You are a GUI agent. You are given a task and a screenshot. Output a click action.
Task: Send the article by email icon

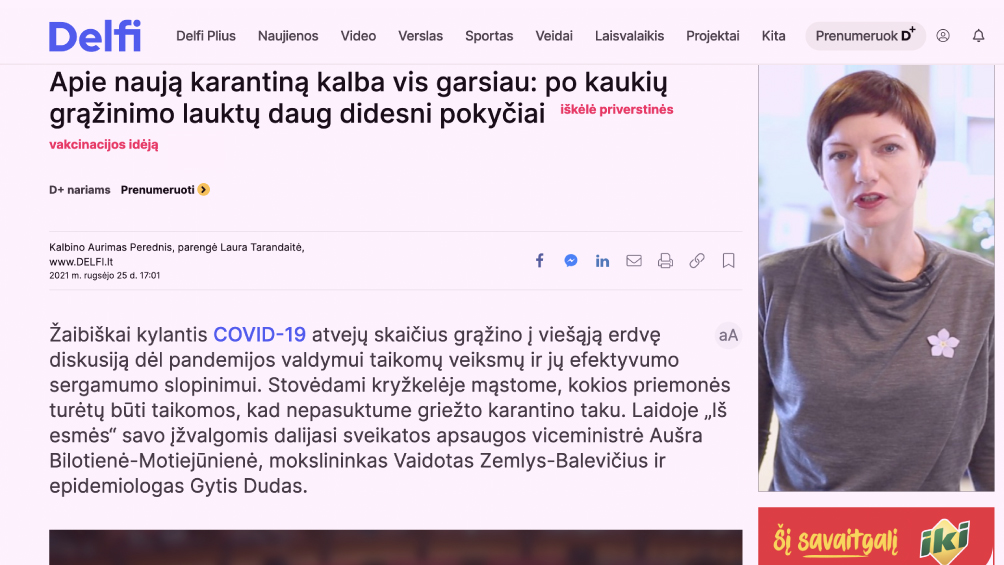pyautogui.click(x=634, y=261)
